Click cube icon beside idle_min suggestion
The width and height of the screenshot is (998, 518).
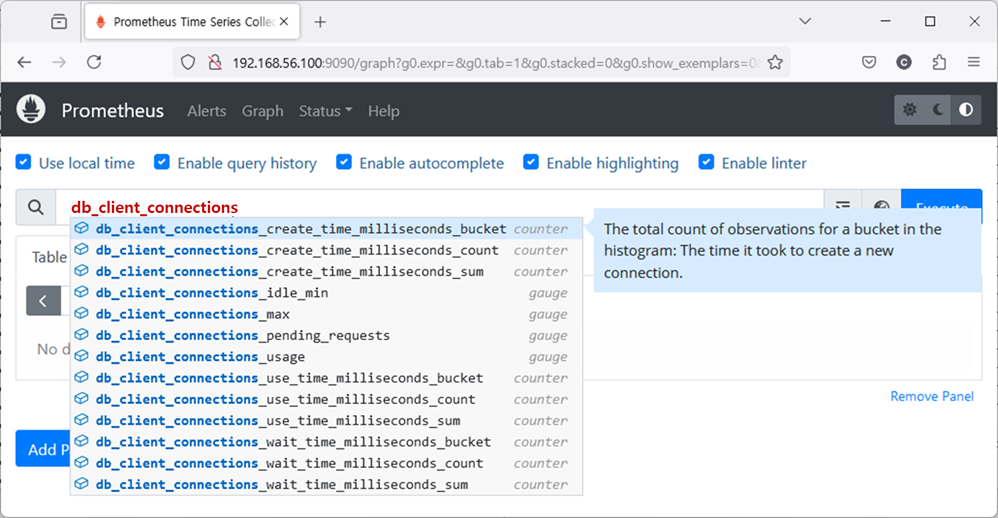click(81, 292)
